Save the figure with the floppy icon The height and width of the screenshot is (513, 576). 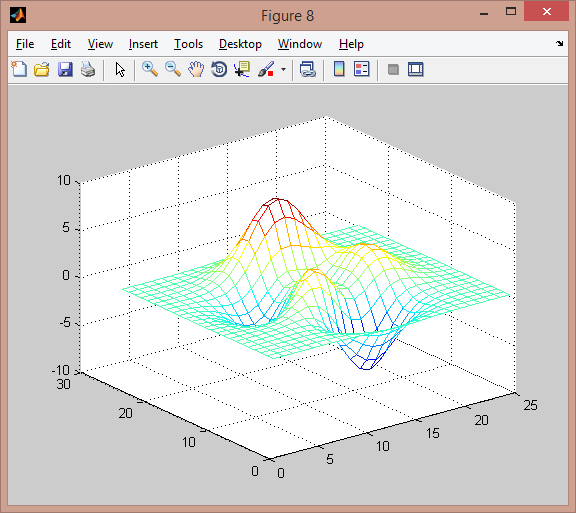65,69
